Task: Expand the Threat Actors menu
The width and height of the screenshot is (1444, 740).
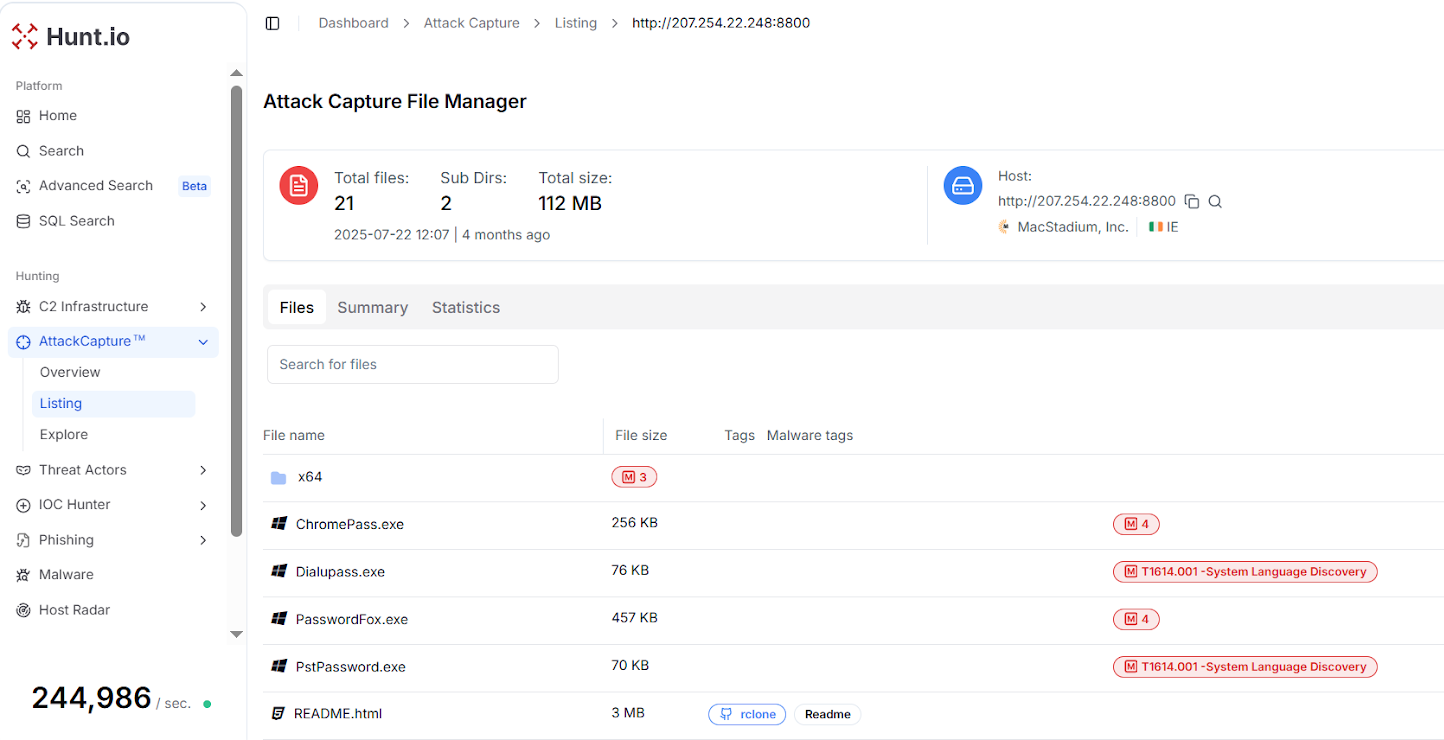Action: click(x=203, y=470)
